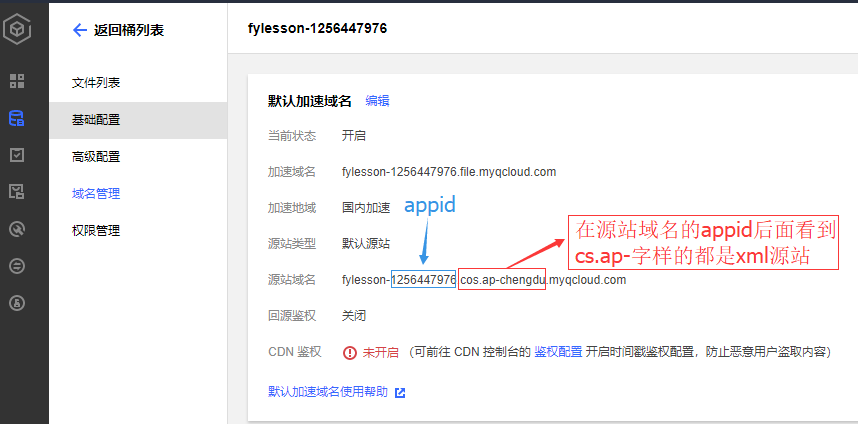Open 高级配置 menu item
The width and height of the screenshot is (858, 424).
pos(96,157)
